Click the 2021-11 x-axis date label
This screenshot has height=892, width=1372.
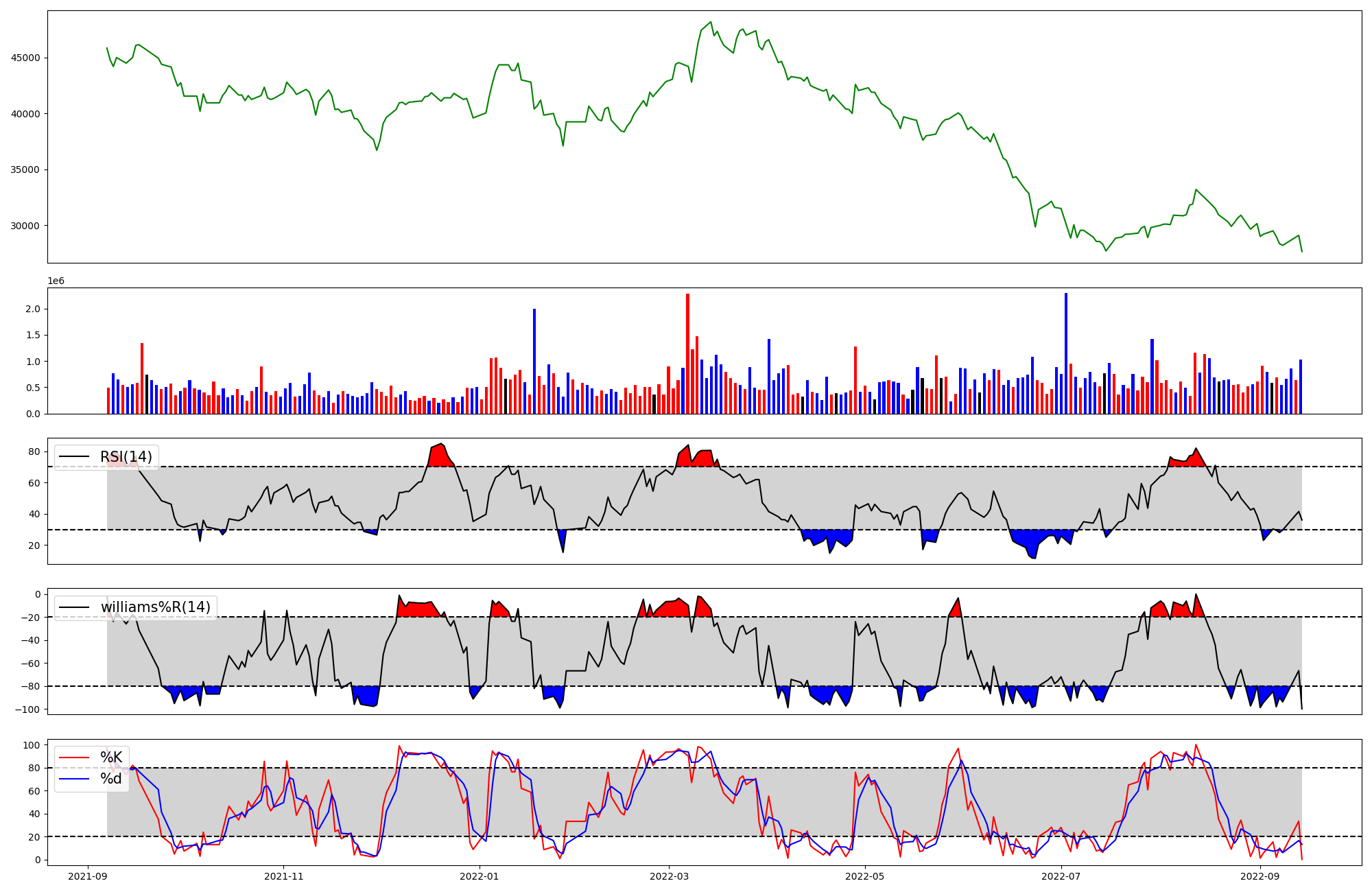coord(283,876)
